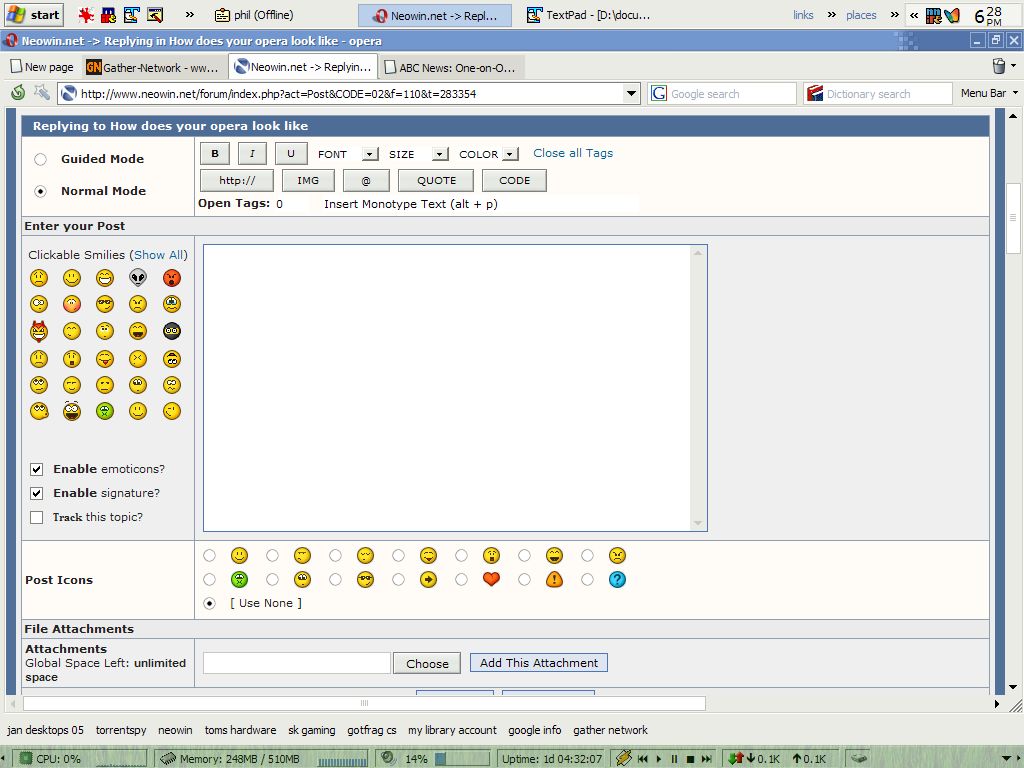Click Close all Tags link
The image size is (1024, 768).
[573, 153]
